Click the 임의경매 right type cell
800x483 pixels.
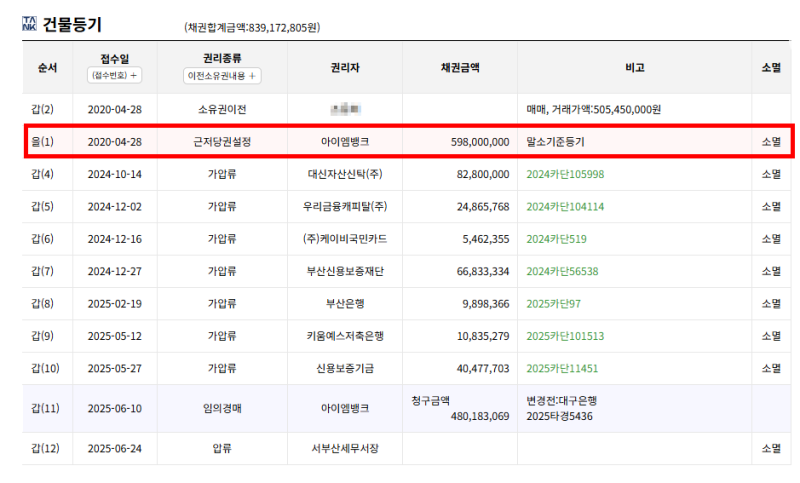point(222,409)
